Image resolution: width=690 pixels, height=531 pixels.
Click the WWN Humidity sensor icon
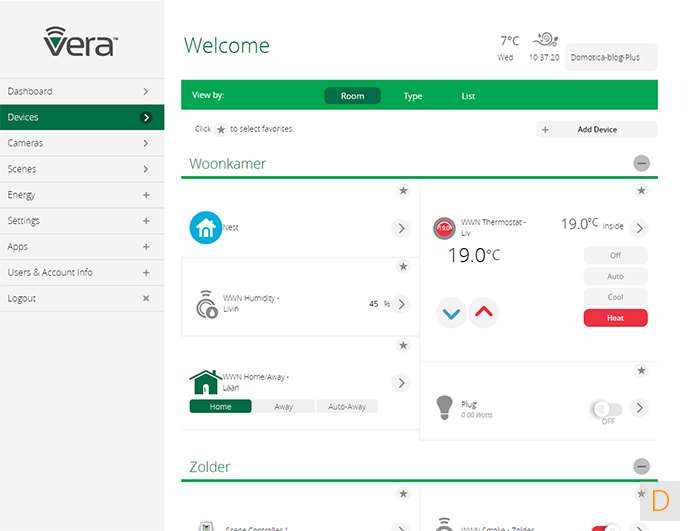point(206,304)
